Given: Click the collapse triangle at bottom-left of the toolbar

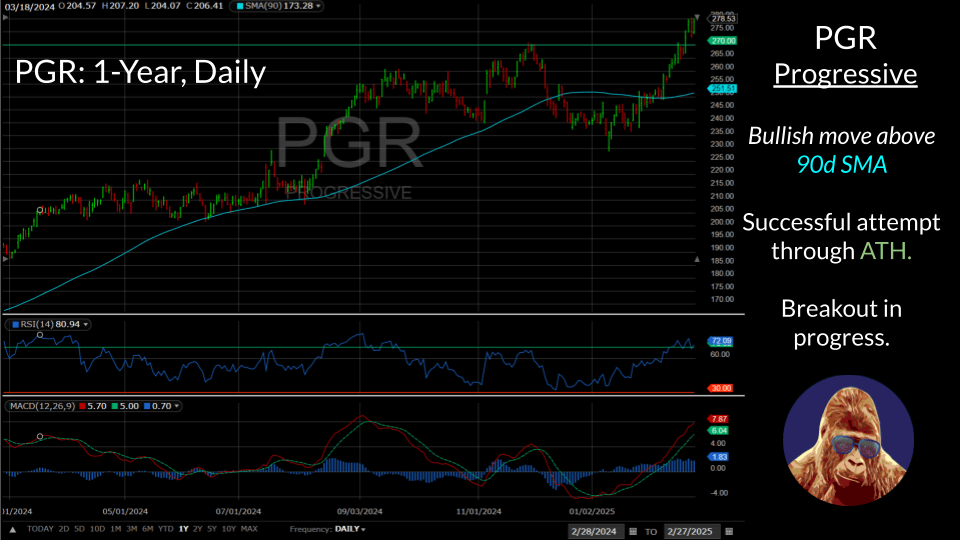Looking at the screenshot, I should click(x=12, y=529).
